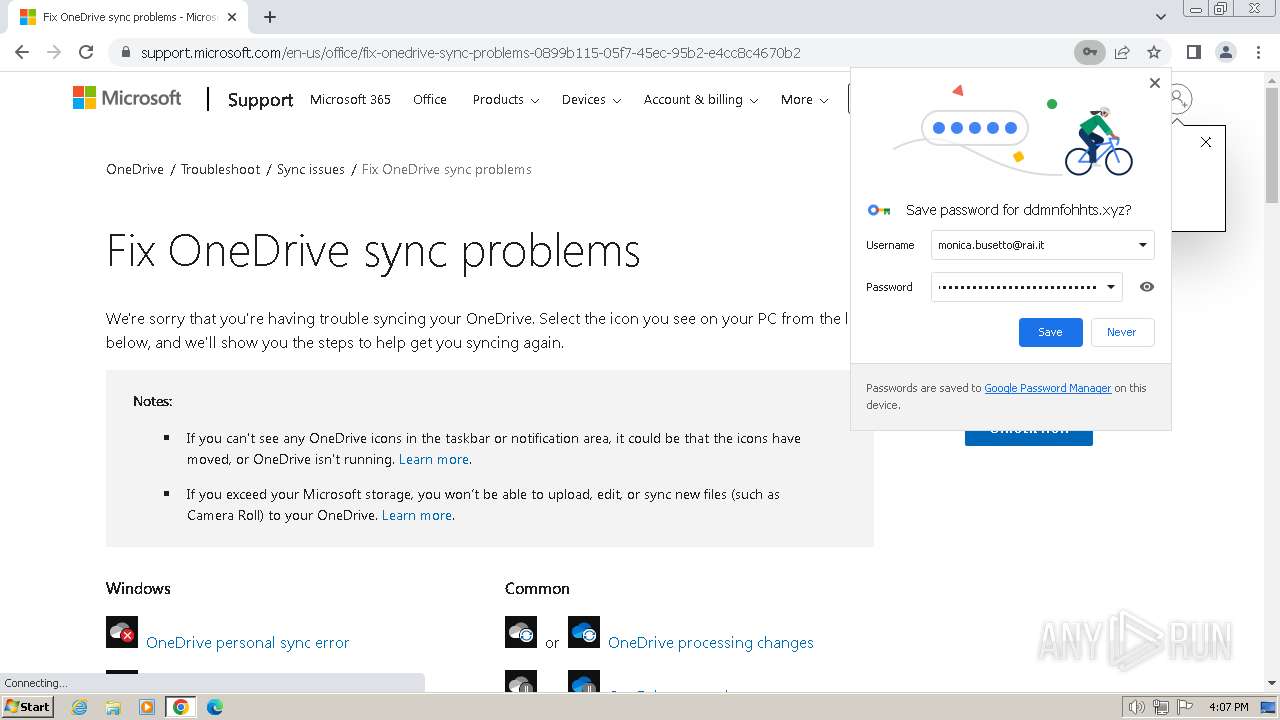Go to Support home link
The height and width of the screenshot is (720, 1280).
tap(260, 100)
